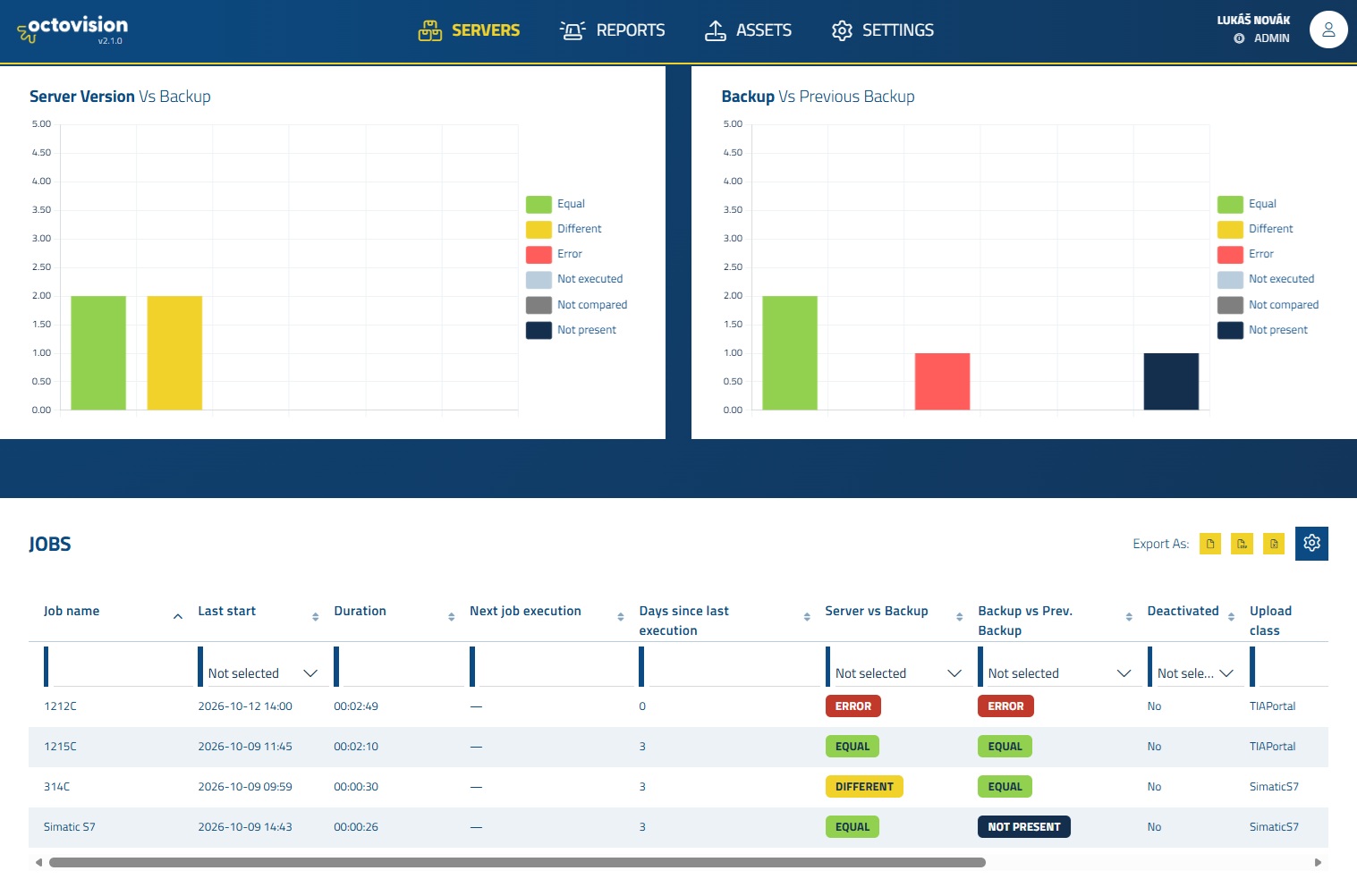Export jobs as Excel file

[1275, 544]
